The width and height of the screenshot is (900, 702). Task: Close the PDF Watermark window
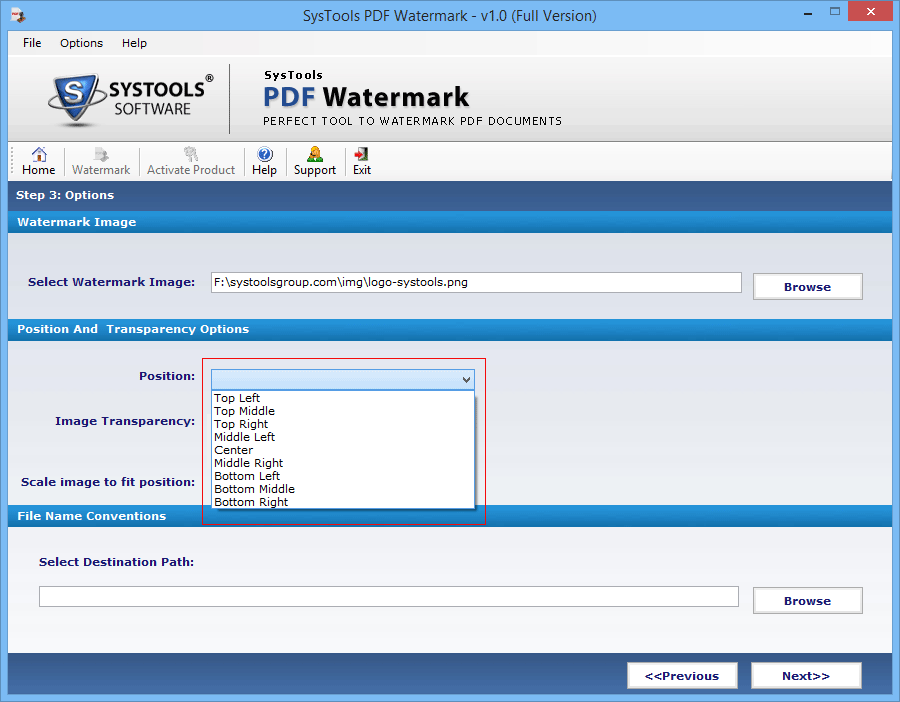871,11
